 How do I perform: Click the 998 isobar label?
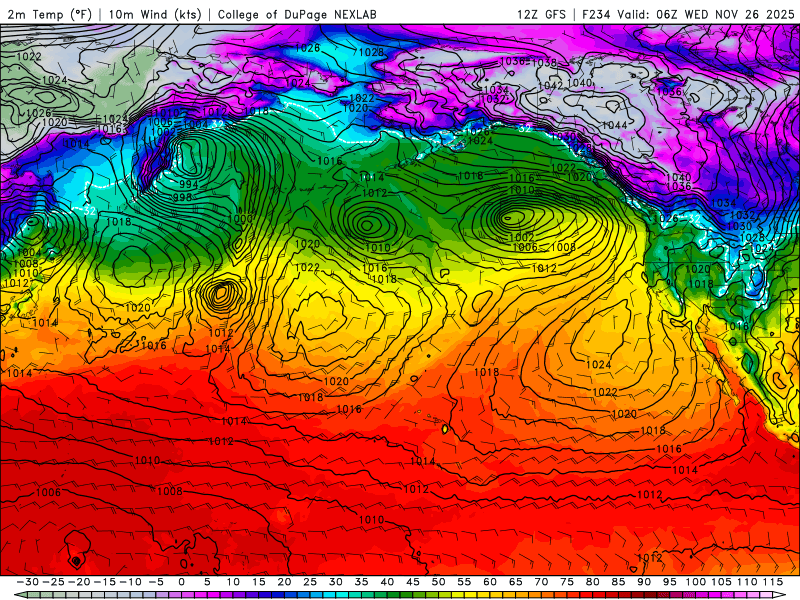click(182, 197)
